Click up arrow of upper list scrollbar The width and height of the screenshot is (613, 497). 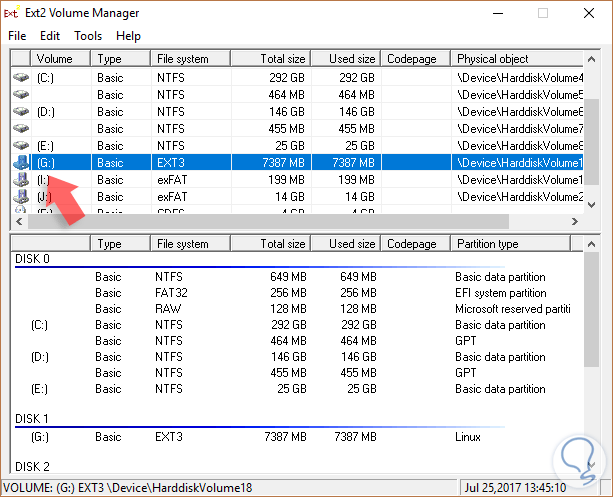click(x=591, y=59)
